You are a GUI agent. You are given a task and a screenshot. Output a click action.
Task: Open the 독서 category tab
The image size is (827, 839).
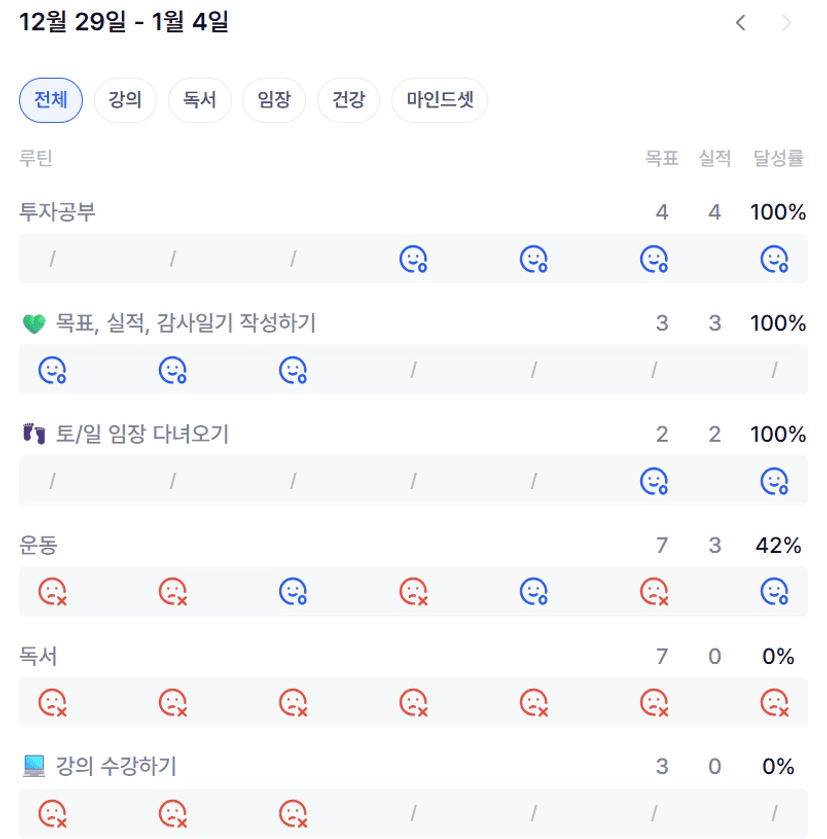click(x=200, y=100)
